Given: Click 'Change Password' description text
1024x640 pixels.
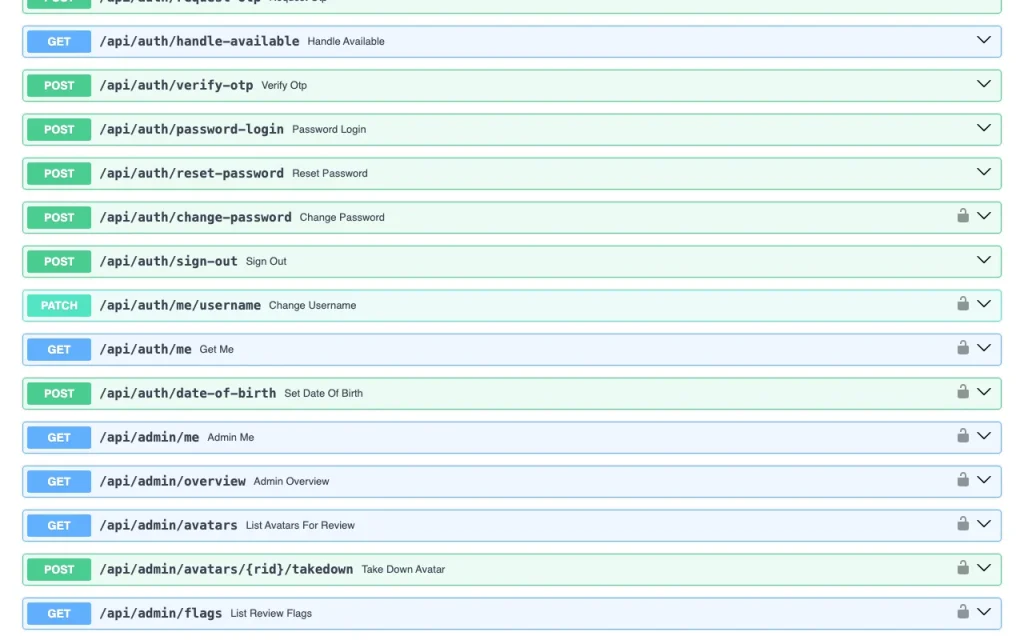Looking at the screenshot, I should 342,217.
